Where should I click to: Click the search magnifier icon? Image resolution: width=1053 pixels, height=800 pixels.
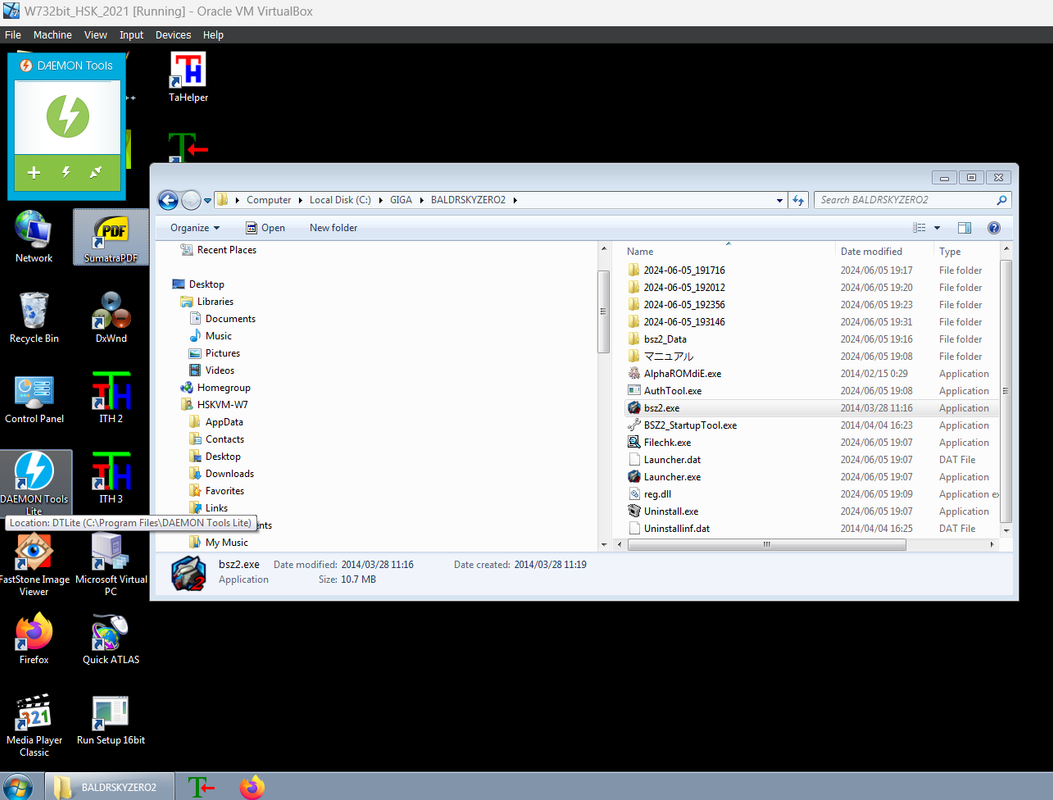pos(1001,200)
